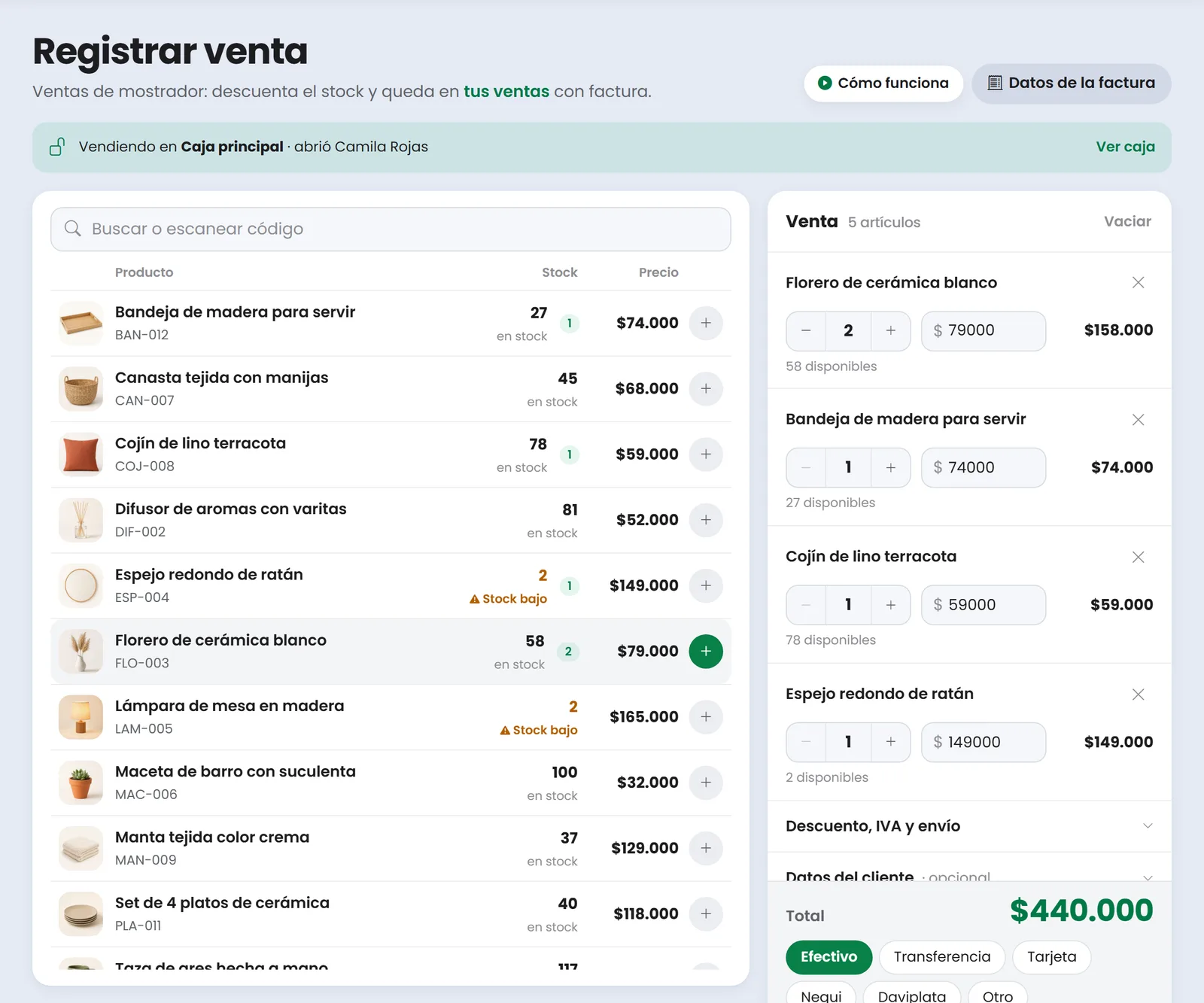Screen dimensions: 1204x1003
Task: Decrease Florero de cerámica blanco cart quantity
Action: pos(806,330)
